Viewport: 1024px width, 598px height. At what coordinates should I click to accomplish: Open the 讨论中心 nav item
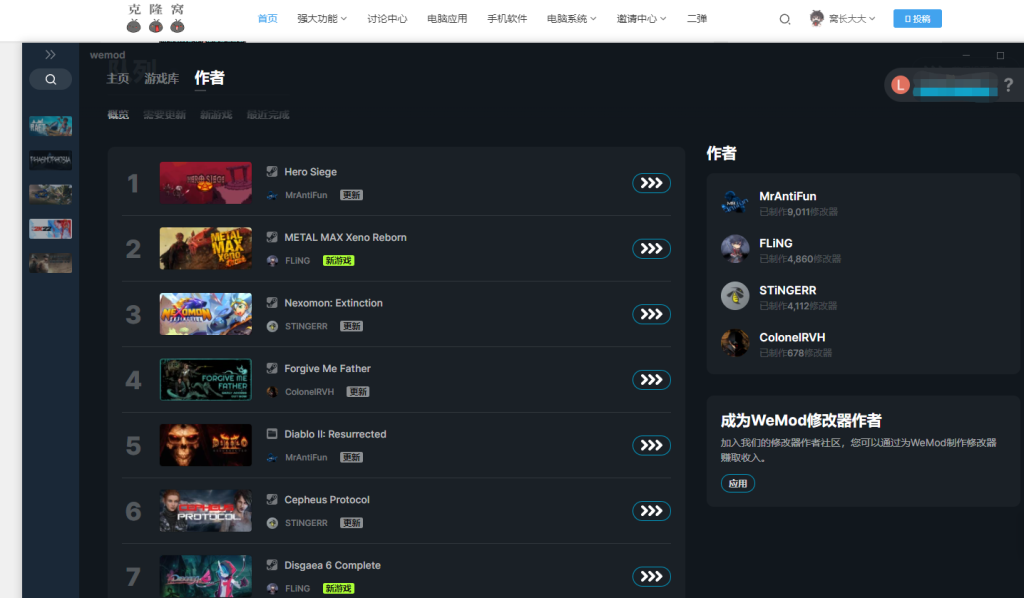(x=387, y=19)
